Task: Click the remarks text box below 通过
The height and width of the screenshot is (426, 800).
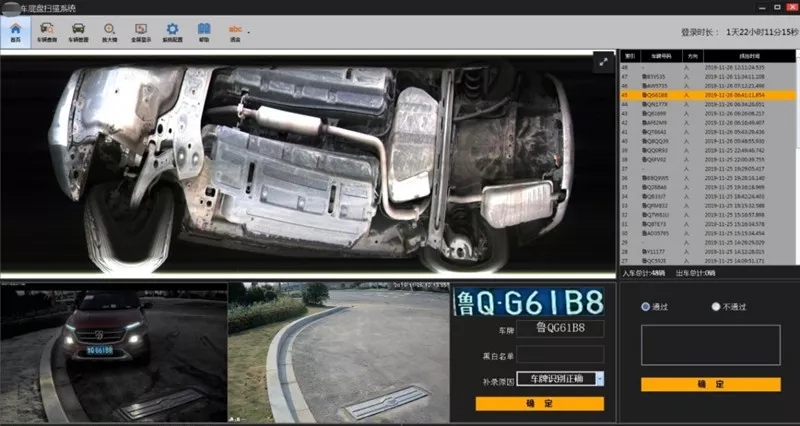Action: [710, 345]
